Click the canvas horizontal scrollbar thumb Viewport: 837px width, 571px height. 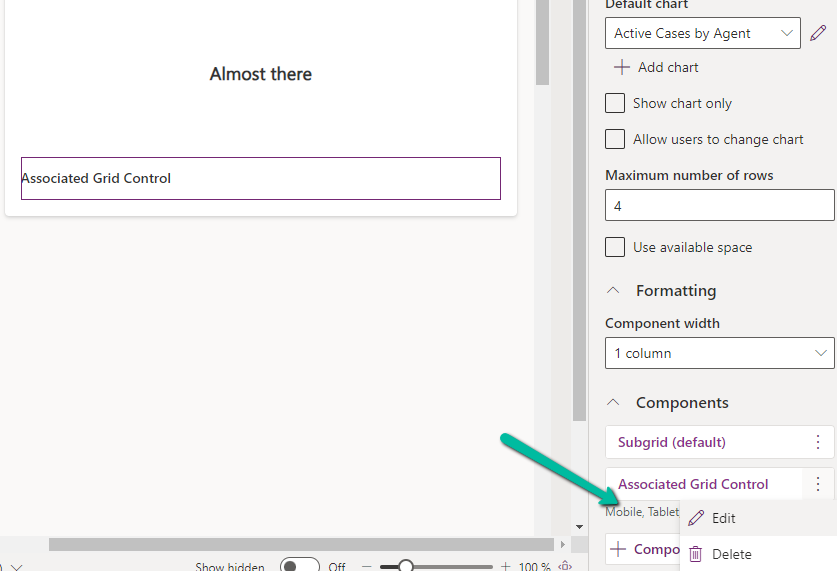(x=301, y=544)
